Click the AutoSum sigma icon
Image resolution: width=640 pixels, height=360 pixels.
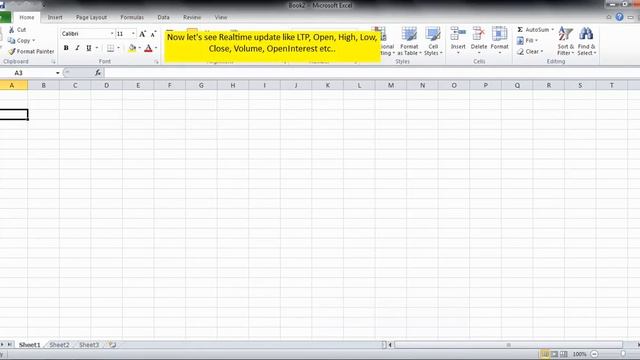(520, 29)
